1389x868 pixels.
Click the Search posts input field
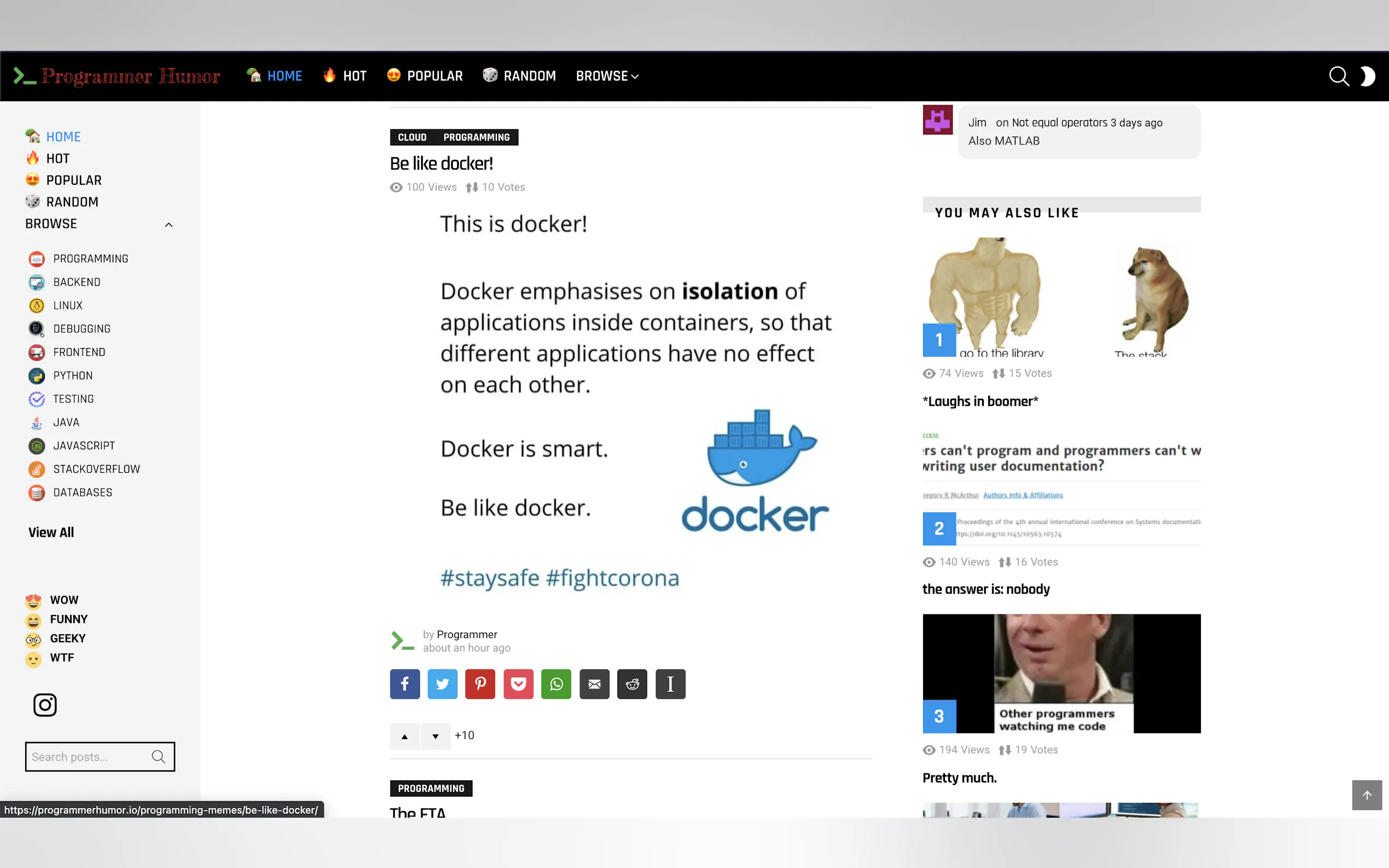coord(87,756)
